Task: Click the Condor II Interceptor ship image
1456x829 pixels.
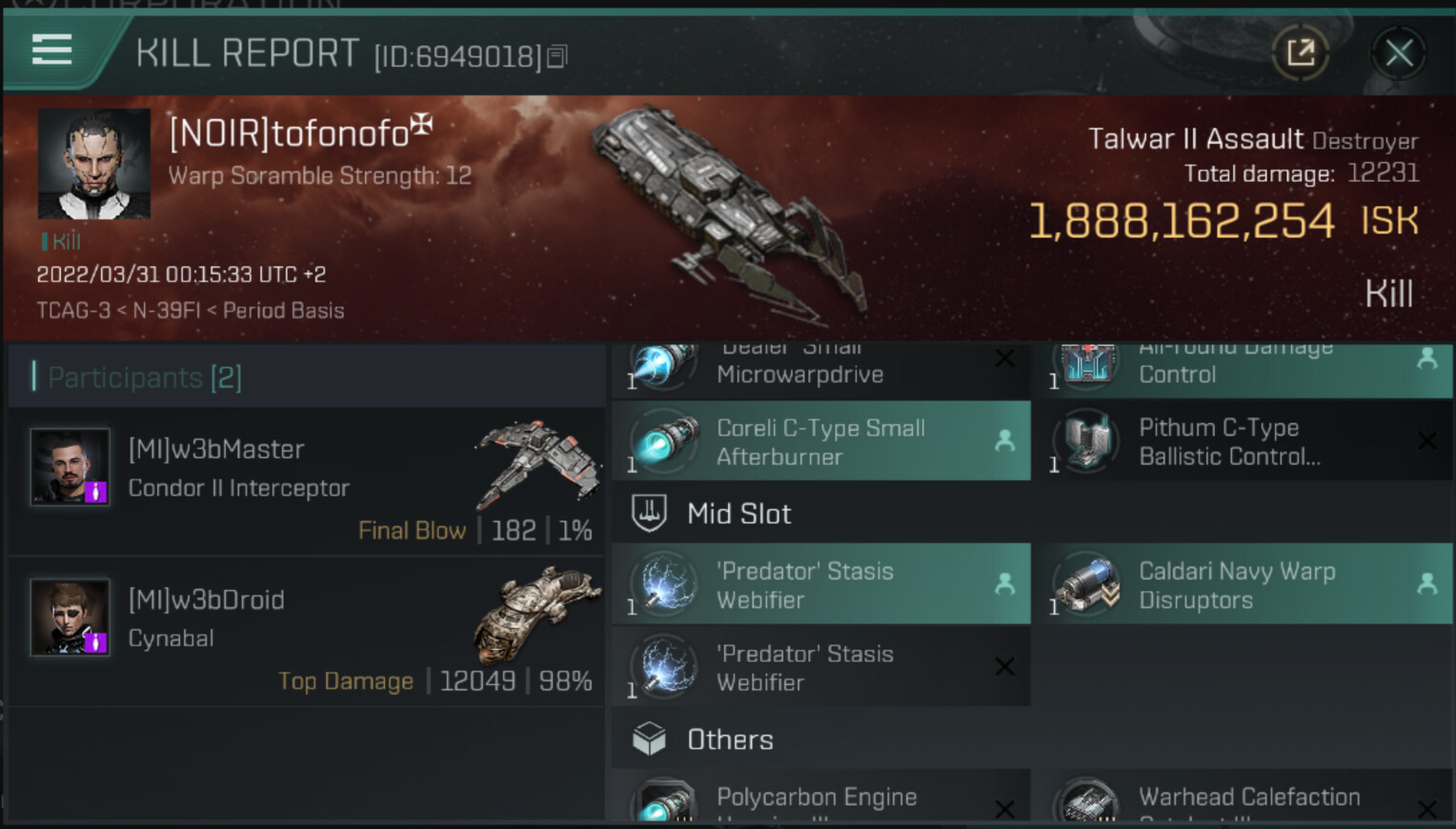Action: click(537, 464)
